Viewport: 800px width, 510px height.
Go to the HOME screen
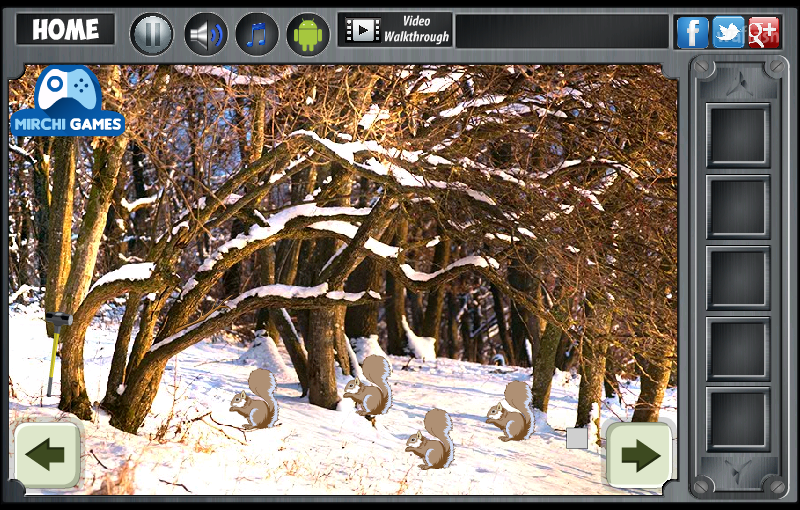click(x=65, y=30)
